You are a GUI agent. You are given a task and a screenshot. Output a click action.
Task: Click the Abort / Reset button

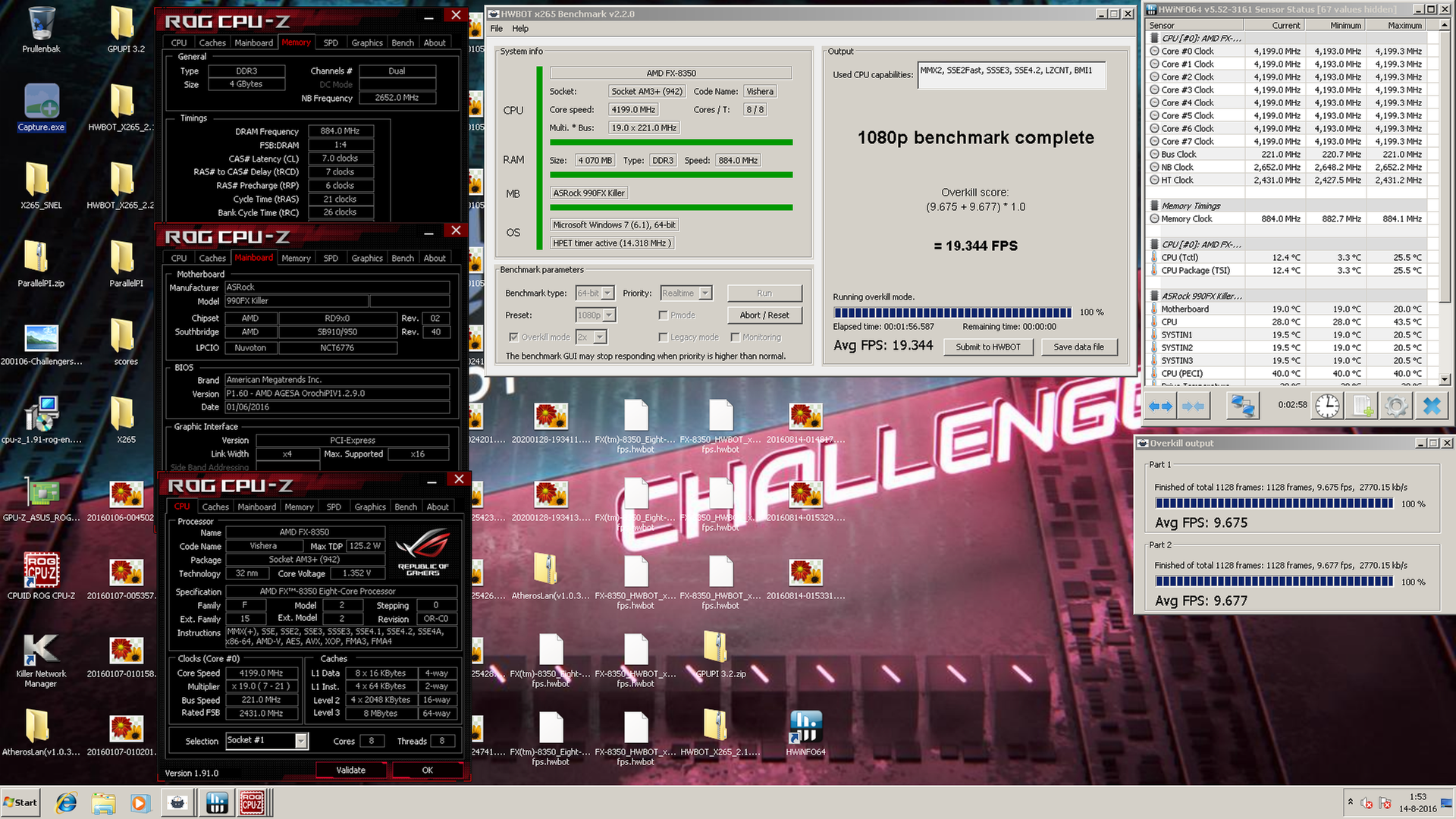point(764,315)
